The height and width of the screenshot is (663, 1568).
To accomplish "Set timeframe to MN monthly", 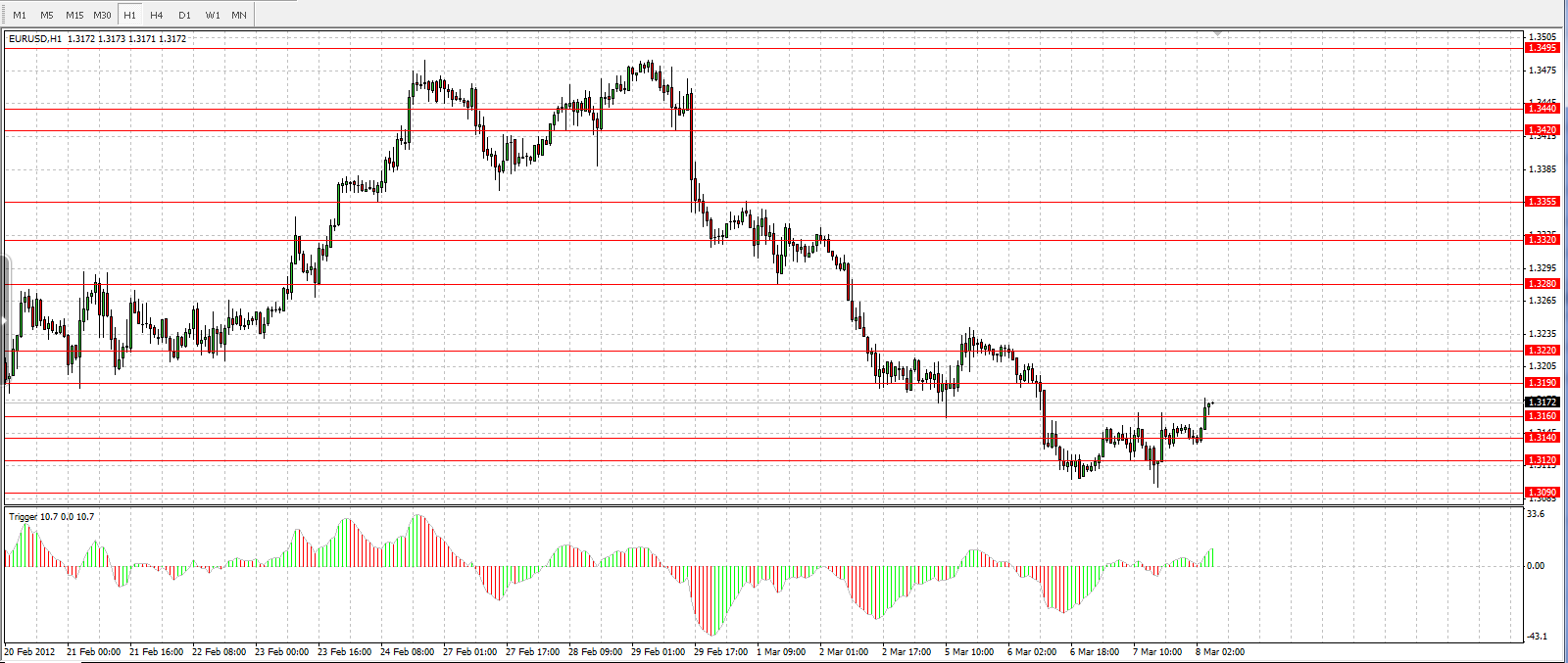I will tap(239, 15).
